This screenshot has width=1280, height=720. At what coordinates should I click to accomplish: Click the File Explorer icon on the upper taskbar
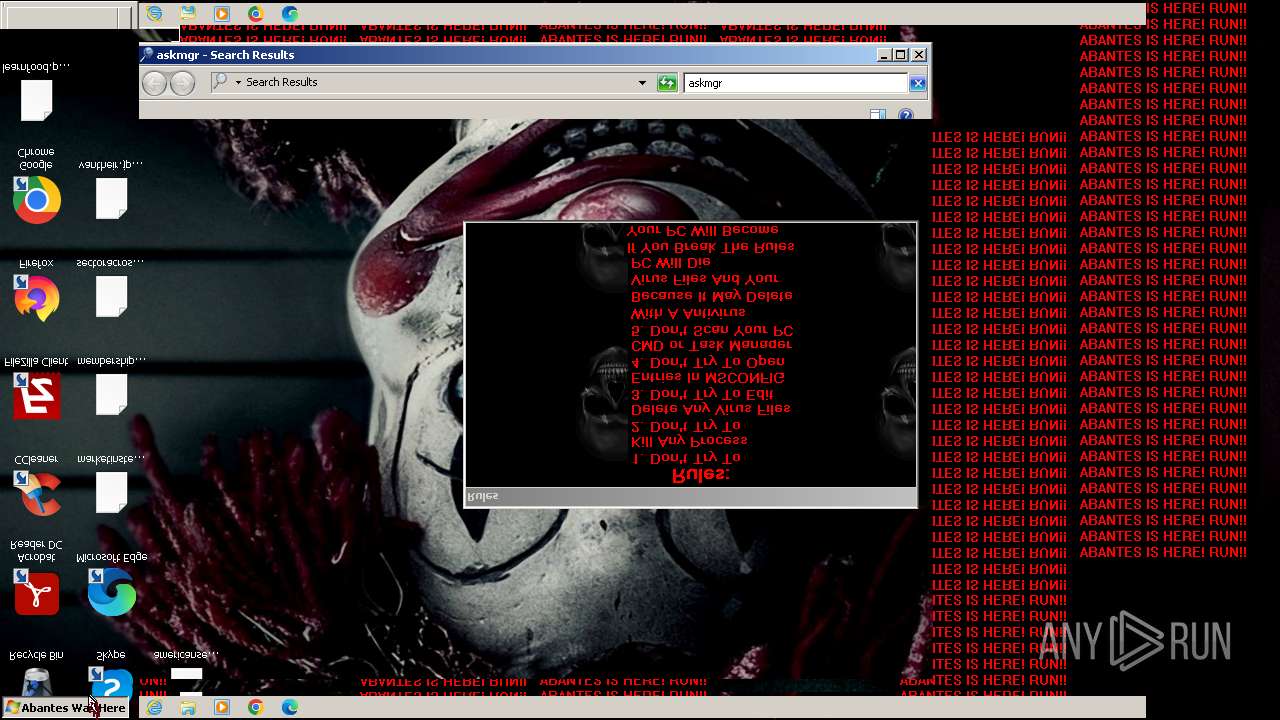coord(188,13)
